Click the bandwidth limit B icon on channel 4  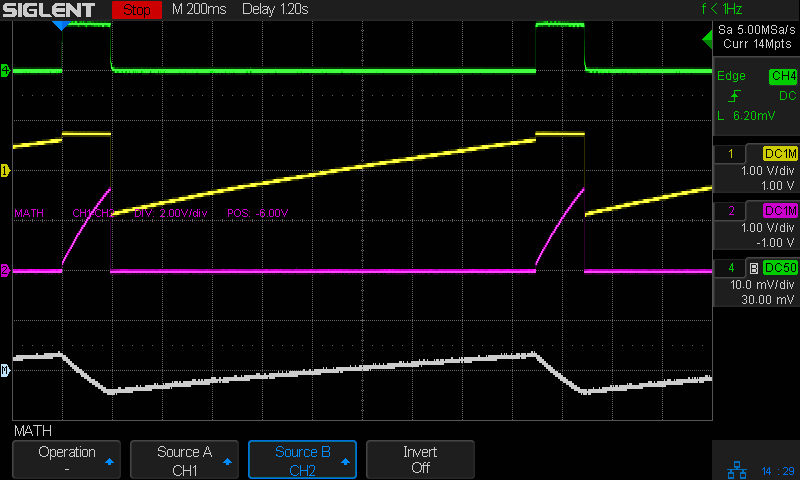coord(754,267)
